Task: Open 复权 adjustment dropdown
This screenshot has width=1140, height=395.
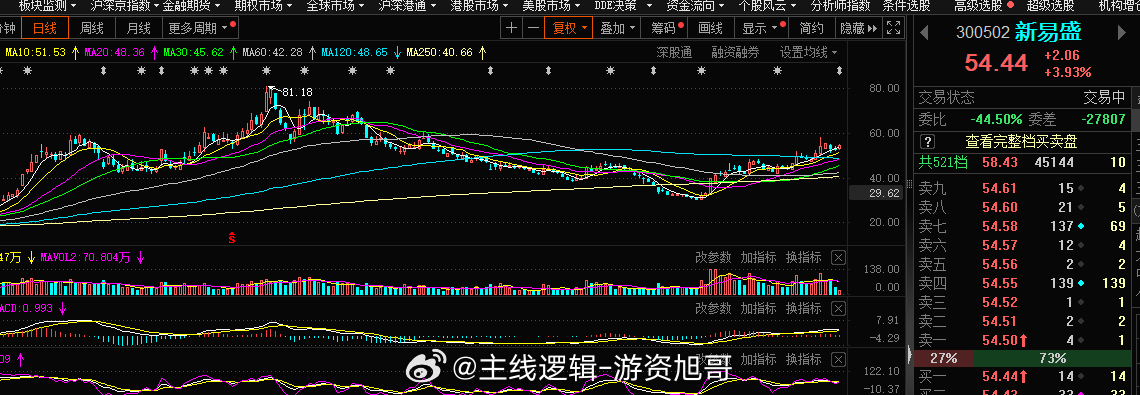Action: (569, 28)
